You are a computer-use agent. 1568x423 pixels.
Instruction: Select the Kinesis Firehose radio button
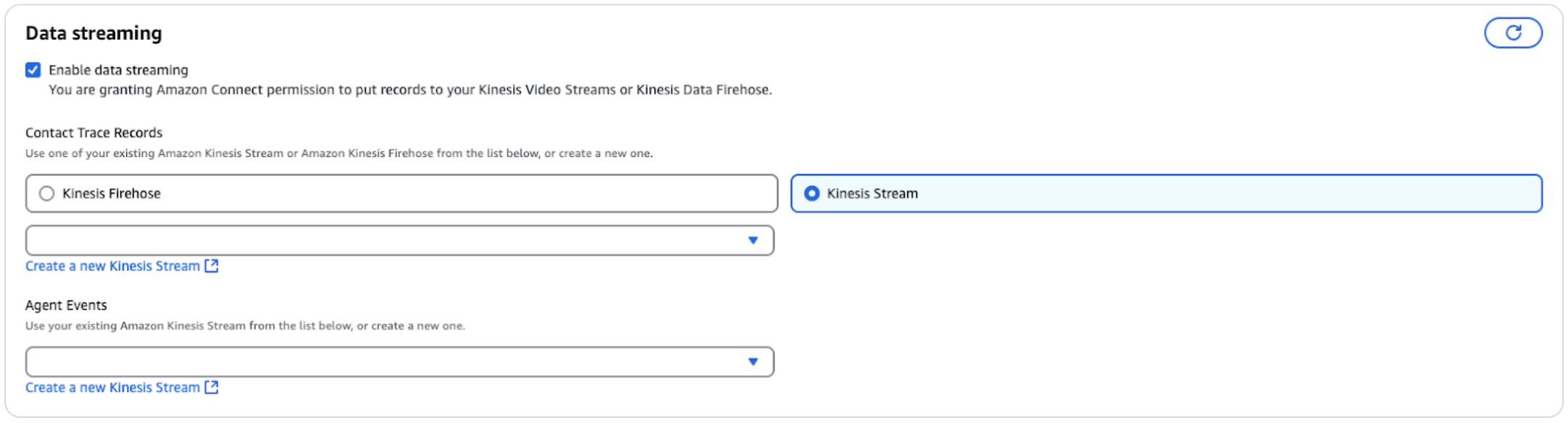(47, 193)
